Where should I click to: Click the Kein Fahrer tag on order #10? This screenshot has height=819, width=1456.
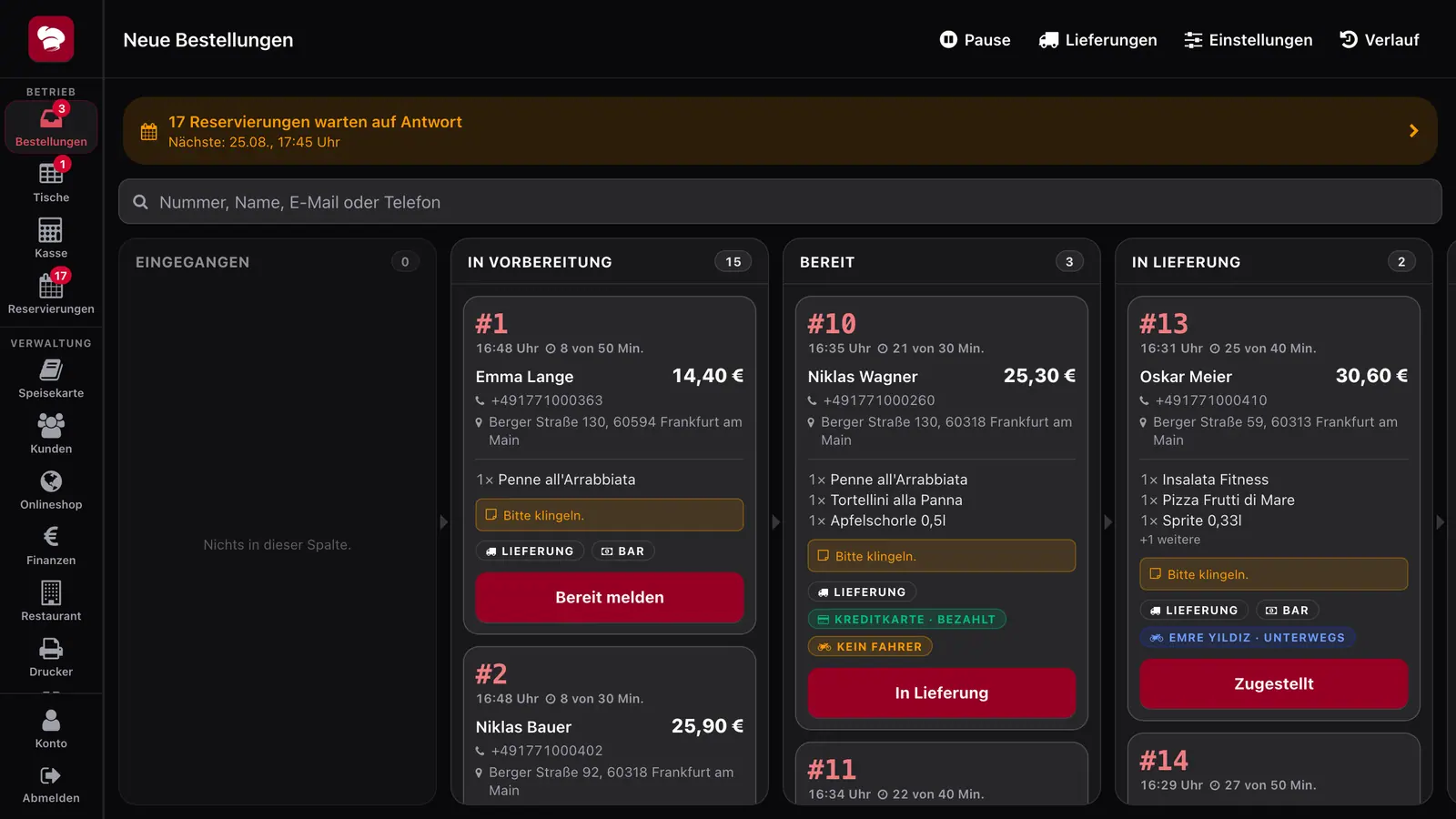click(870, 647)
